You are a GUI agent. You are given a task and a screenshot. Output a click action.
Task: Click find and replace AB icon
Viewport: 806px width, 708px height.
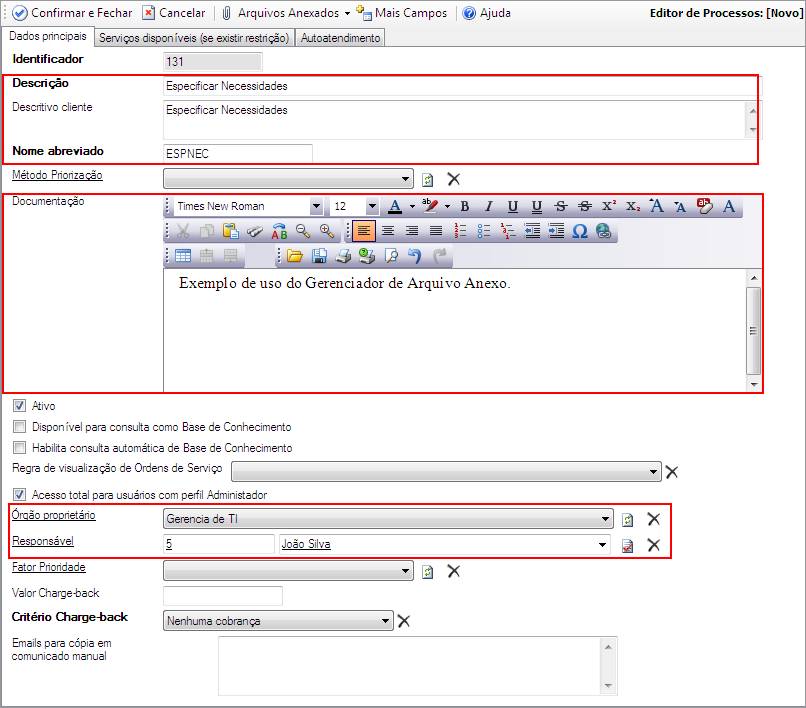click(279, 231)
